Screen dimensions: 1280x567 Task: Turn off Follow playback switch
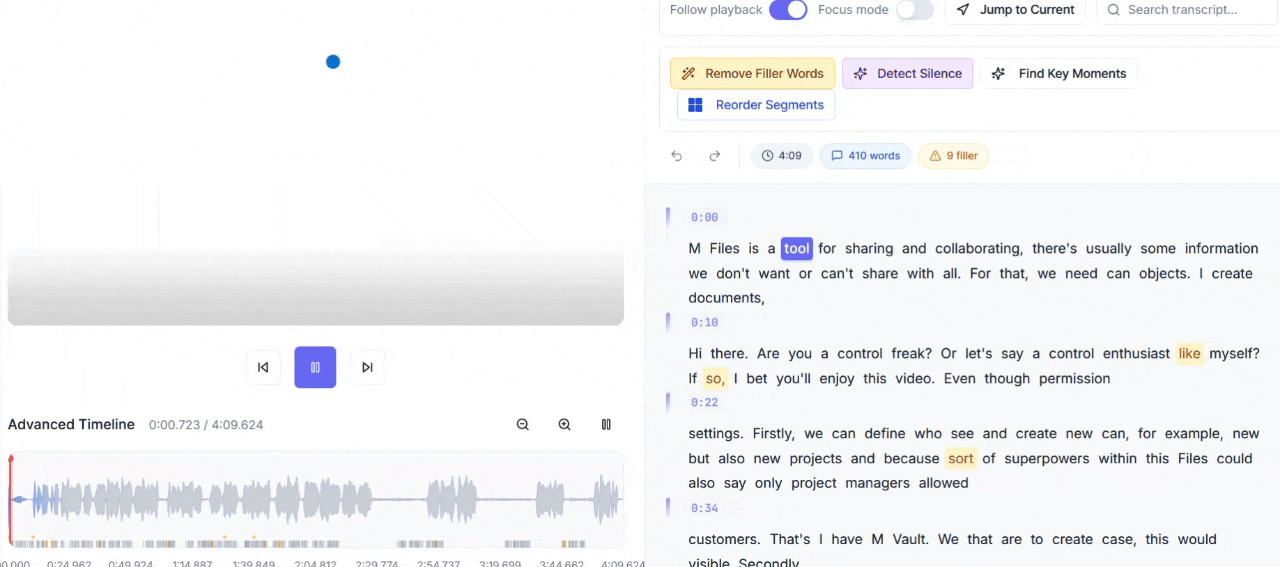coord(788,10)
